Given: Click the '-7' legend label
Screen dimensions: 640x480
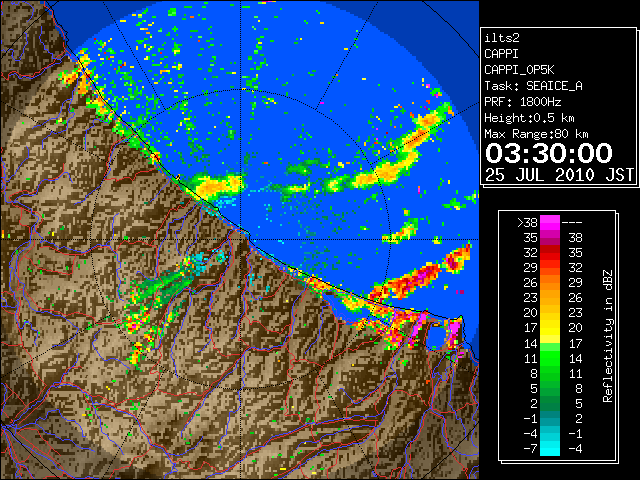Looking at the screenshot, I should coord(531,448).
